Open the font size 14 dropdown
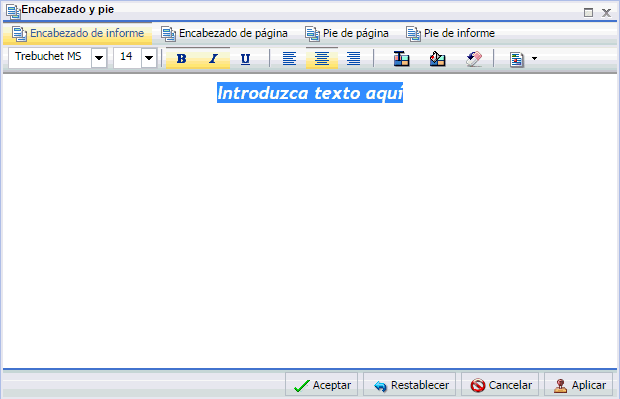This screenshot has width=620, height=399. pos(149,58)
